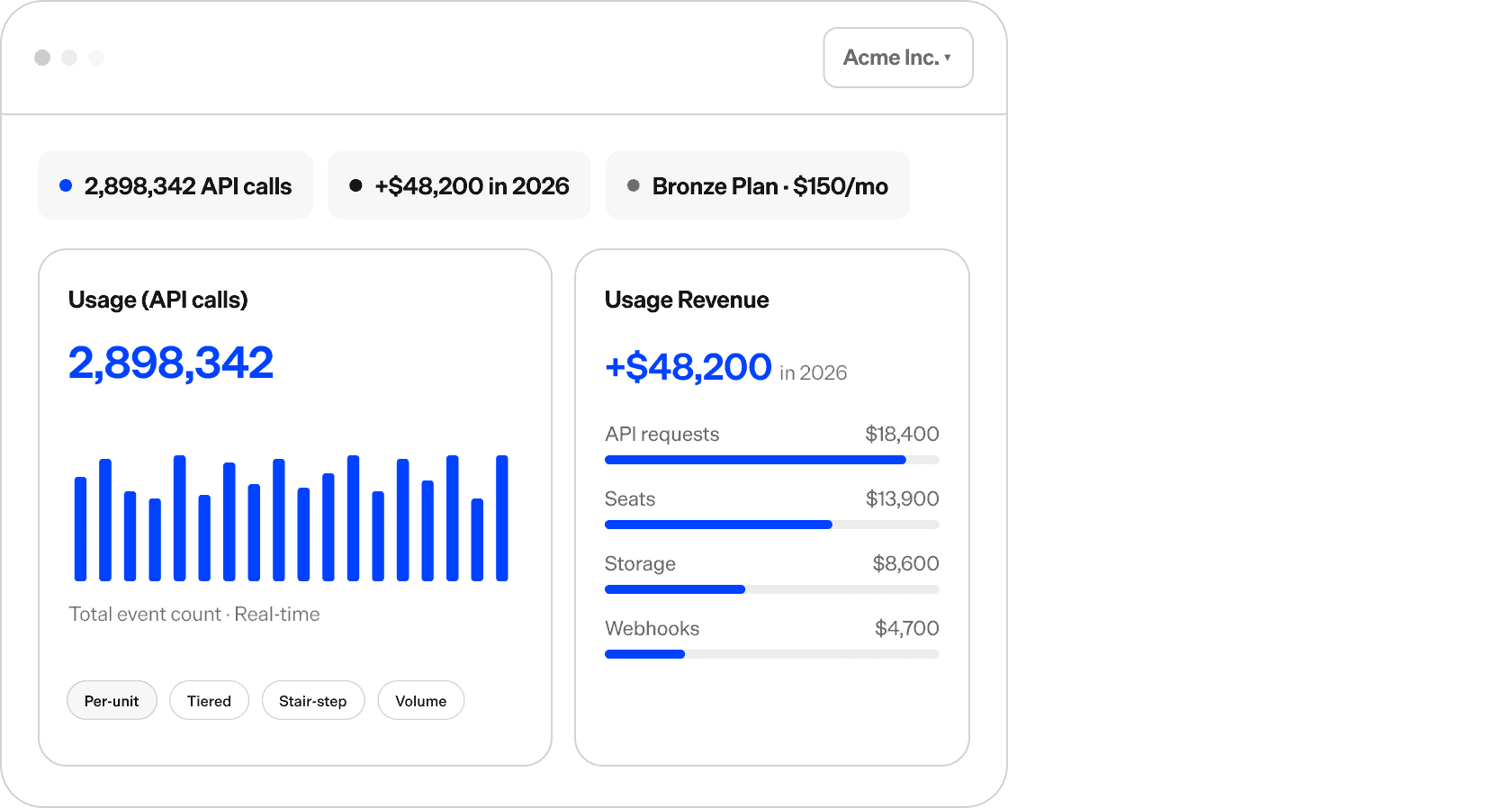The width and height of the screenshot is (1512, 808).
Task: Select the Per-unit pricing pill
Action: (x=112, y=700)
